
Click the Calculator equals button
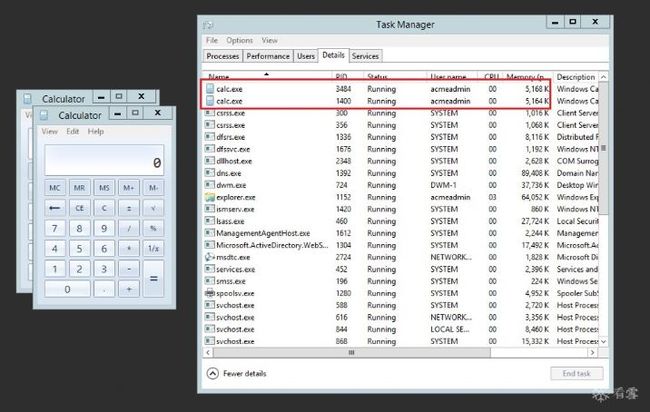pyautogui.click(x=153, y=279)
